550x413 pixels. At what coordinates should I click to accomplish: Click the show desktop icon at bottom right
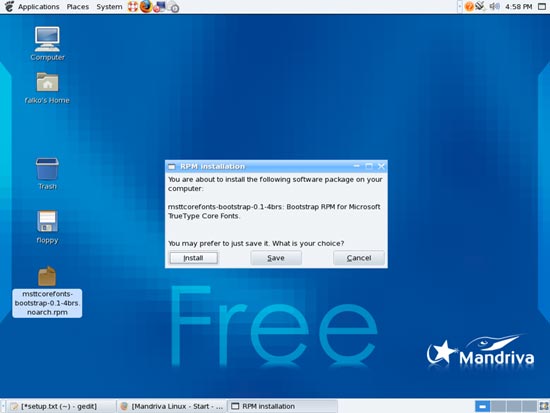click(x=544, y=406)
